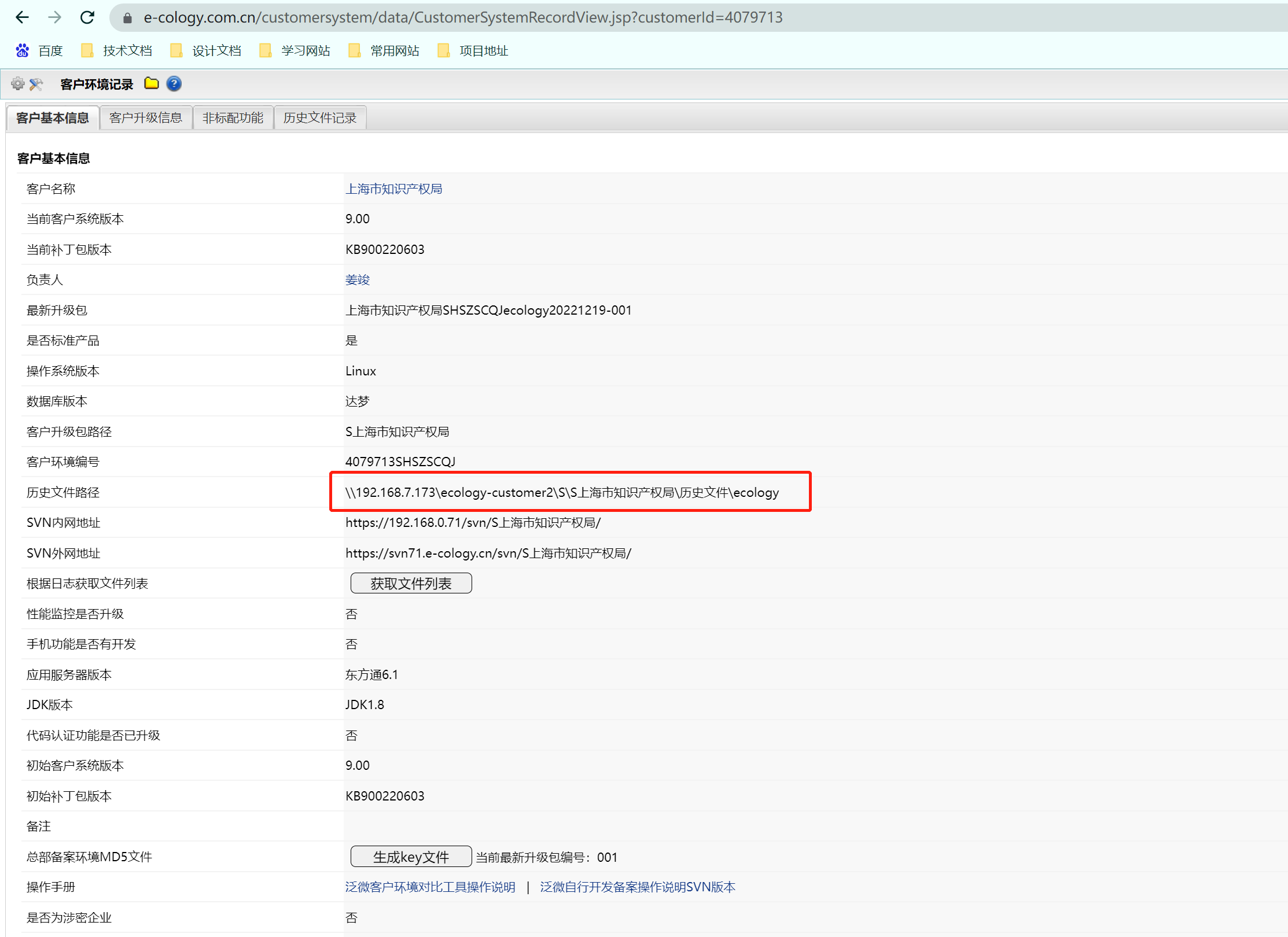Switch to the 客户基本信息 tab
1288x937 pixels.
pos(53,118)
